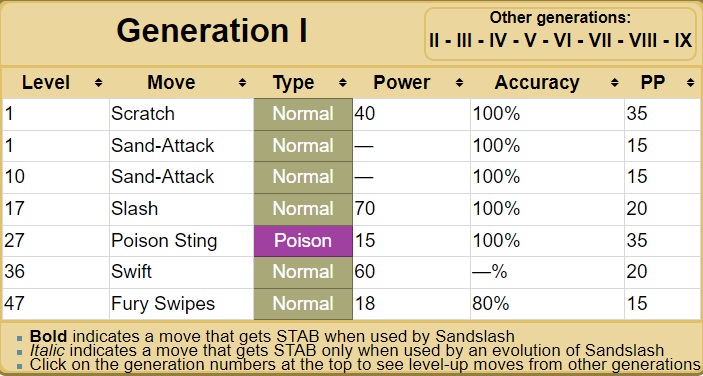Click sort arrows beside Move header
This screenshot has width=703, height=376.
click(242, 83)
